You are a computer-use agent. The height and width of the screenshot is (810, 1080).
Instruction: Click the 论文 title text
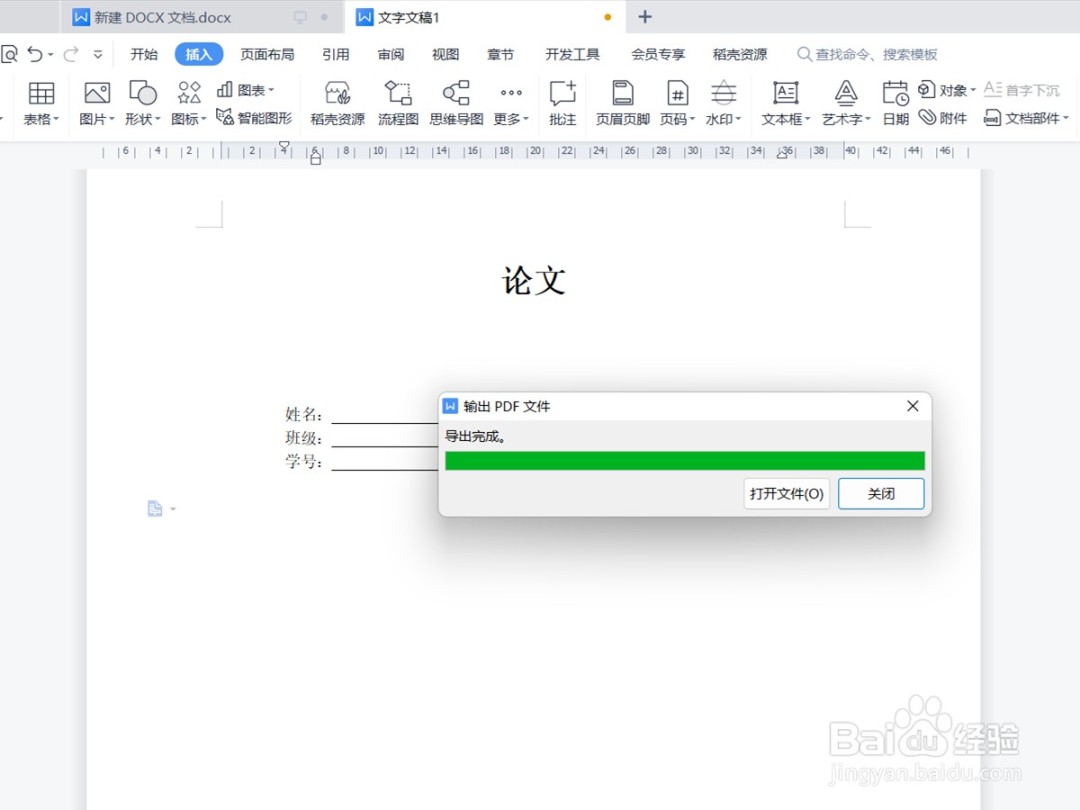point(534,280)
